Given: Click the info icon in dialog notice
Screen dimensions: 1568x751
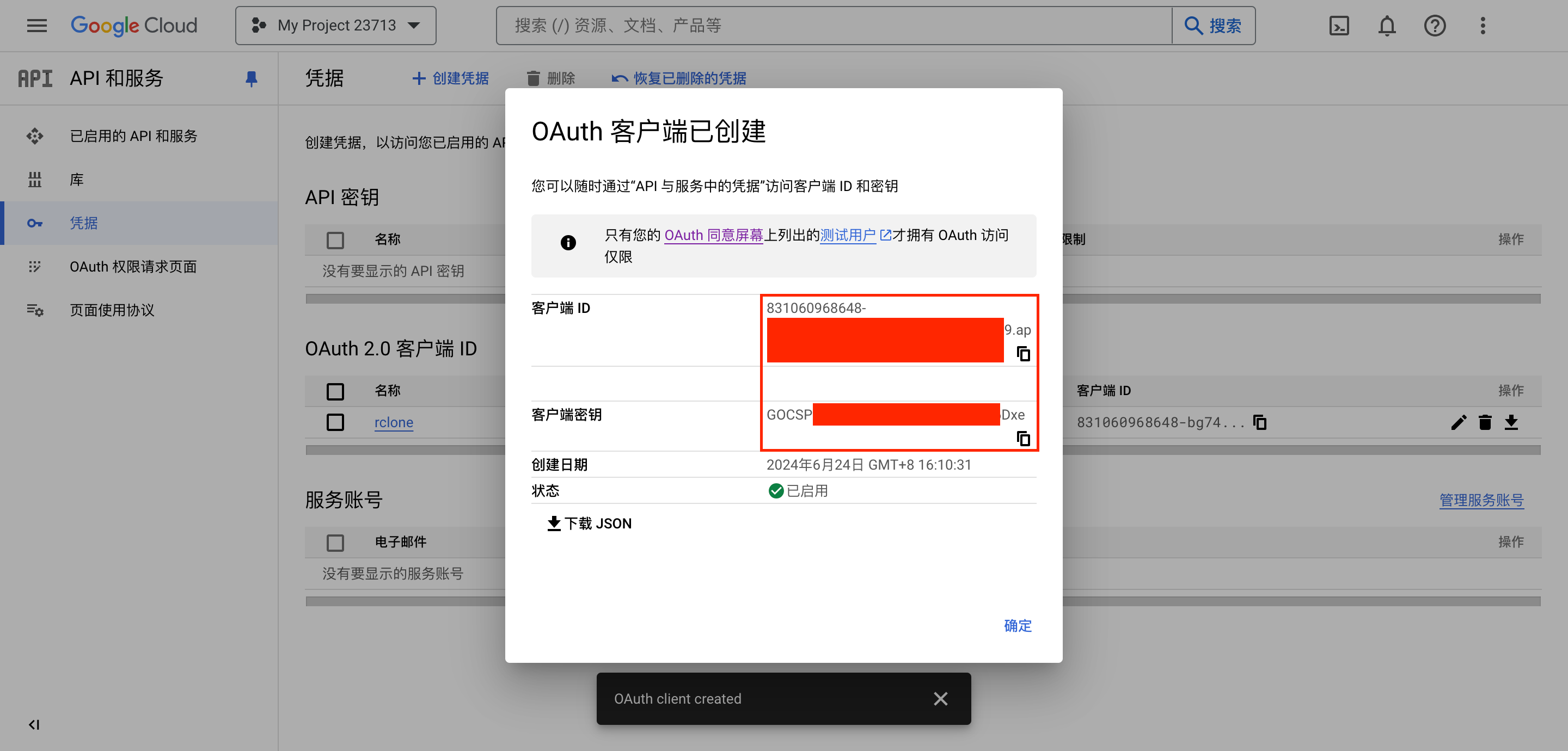Looking at the screenshot, I should coord(568,243).
